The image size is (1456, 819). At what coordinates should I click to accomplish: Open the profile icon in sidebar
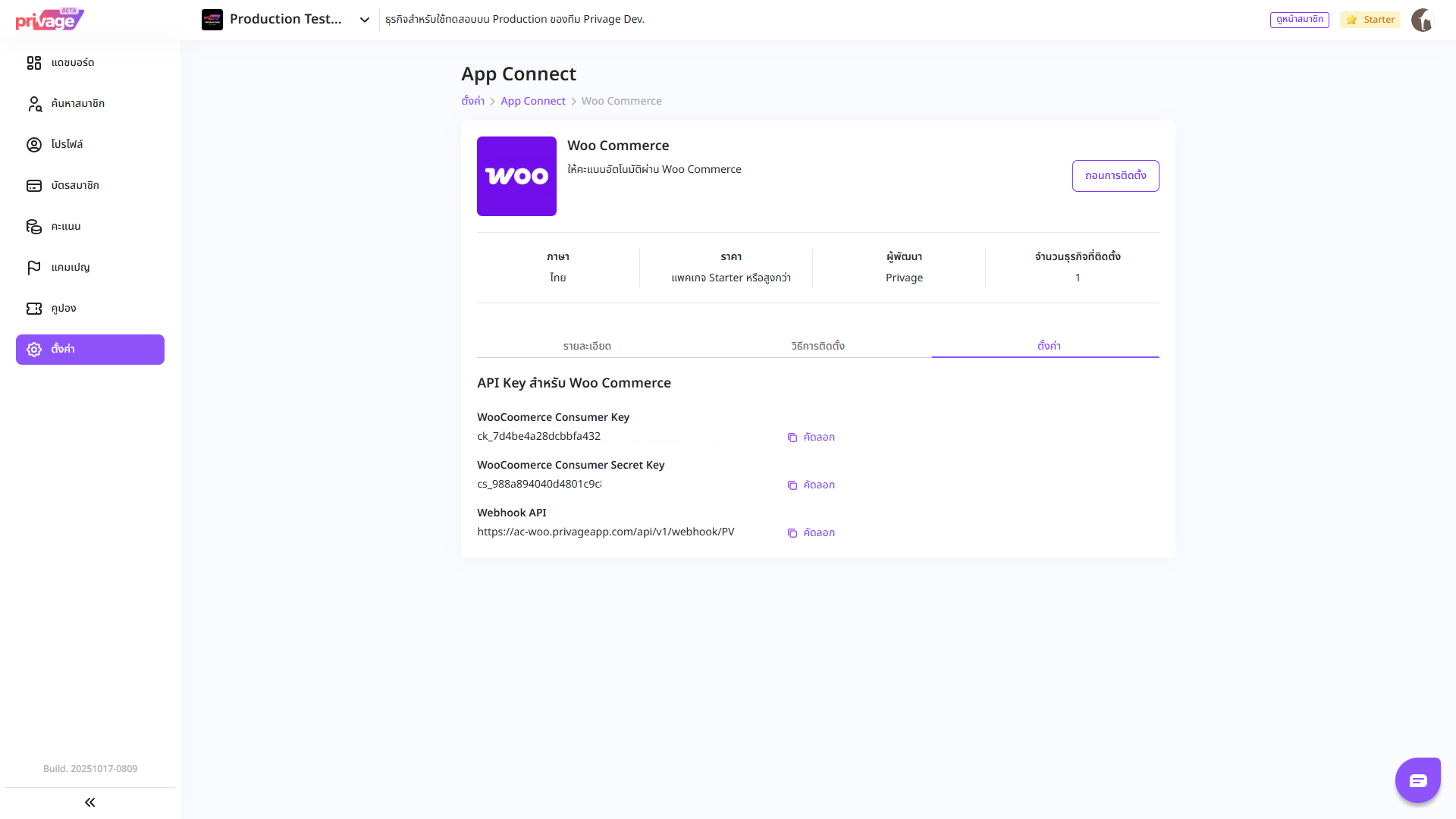[34, 145]
